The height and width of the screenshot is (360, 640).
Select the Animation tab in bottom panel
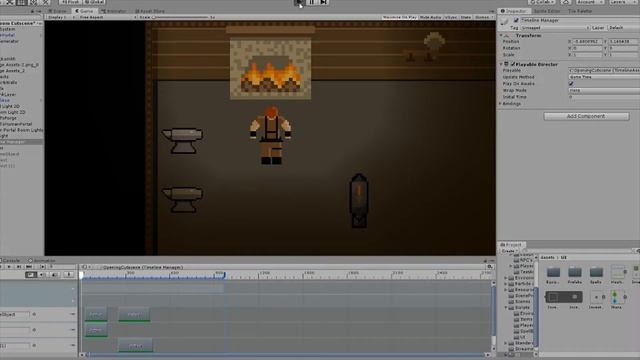42,260
